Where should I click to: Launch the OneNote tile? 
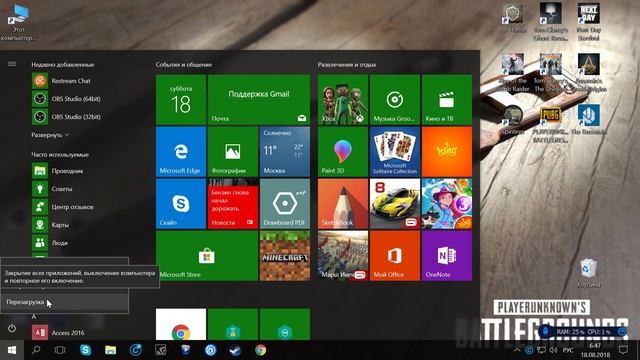click(447, 256)
